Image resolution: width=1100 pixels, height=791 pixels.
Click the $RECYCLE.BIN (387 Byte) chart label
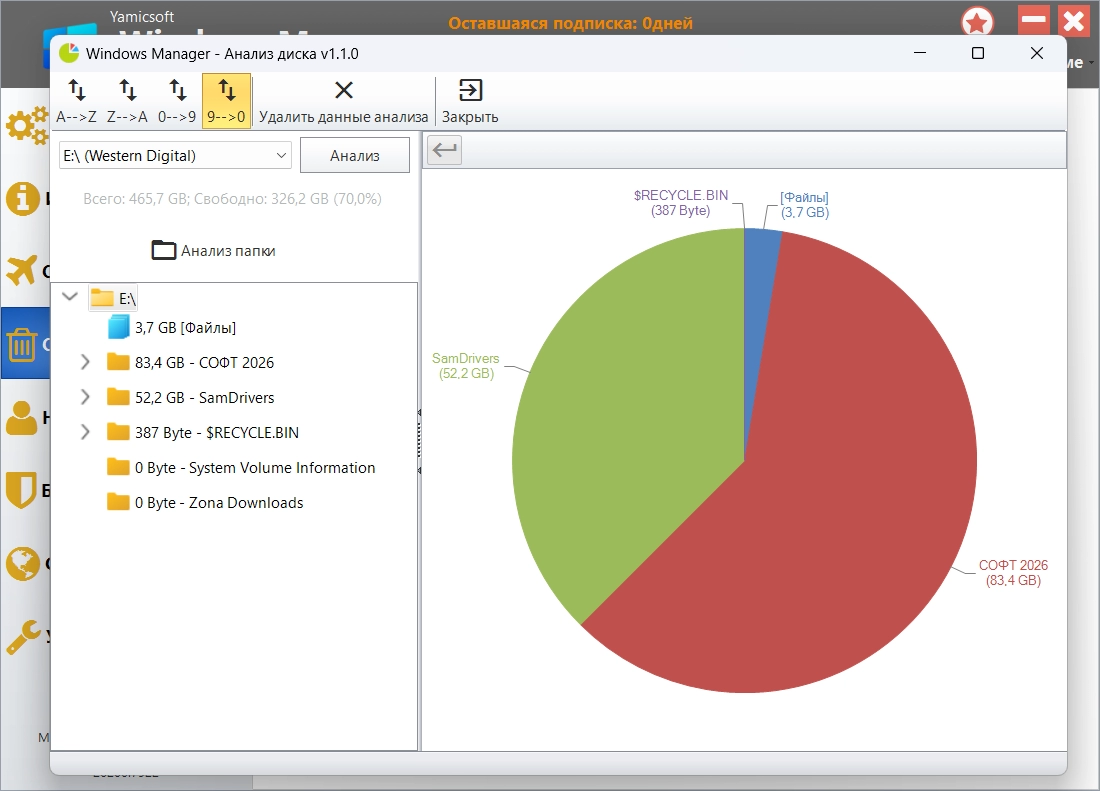tap(680, 203)
